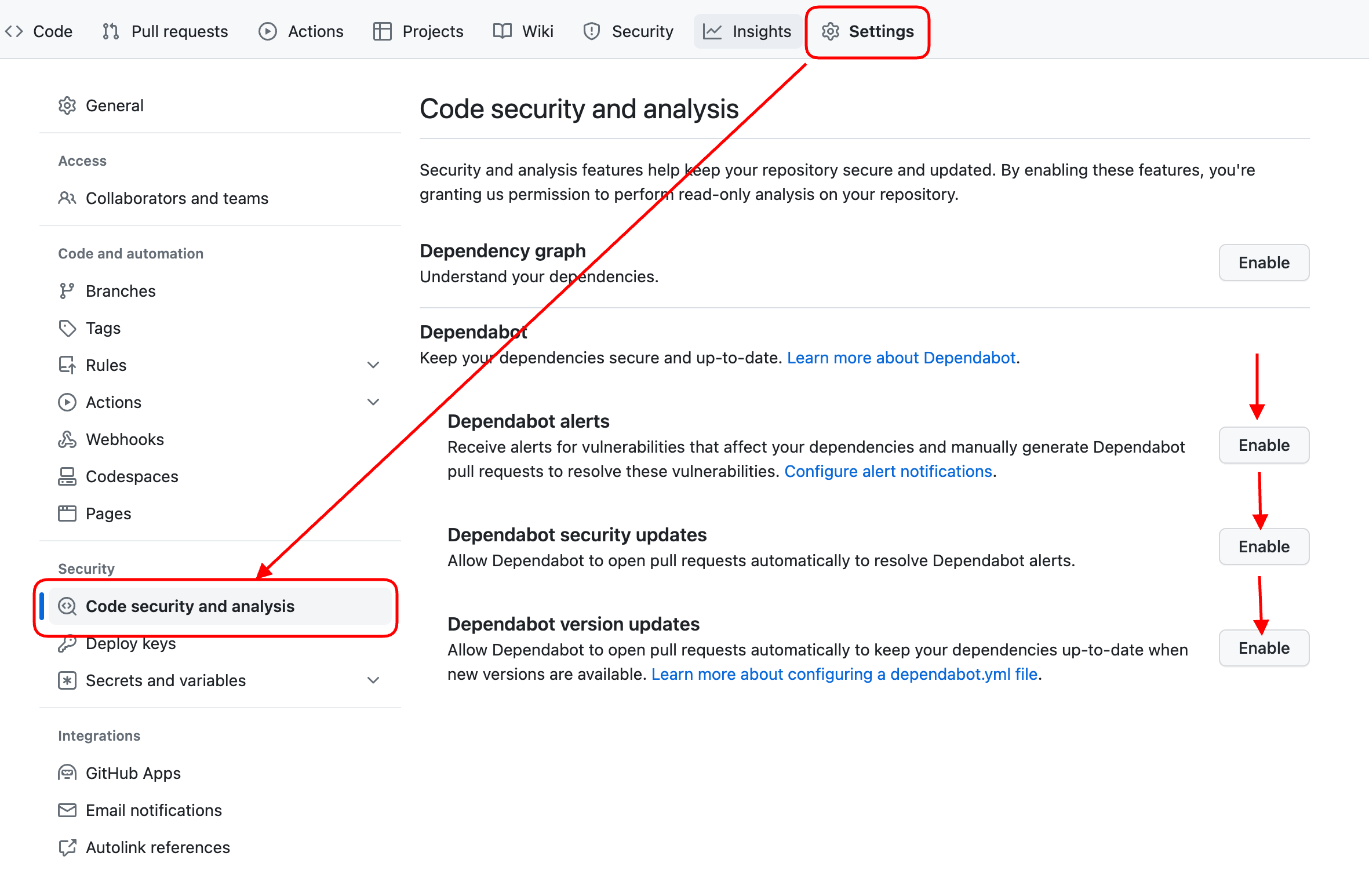The width and height of the screenshot is (1369, 896).
Task: Open the Wiki tab
Action: click(x=523, y=31)
